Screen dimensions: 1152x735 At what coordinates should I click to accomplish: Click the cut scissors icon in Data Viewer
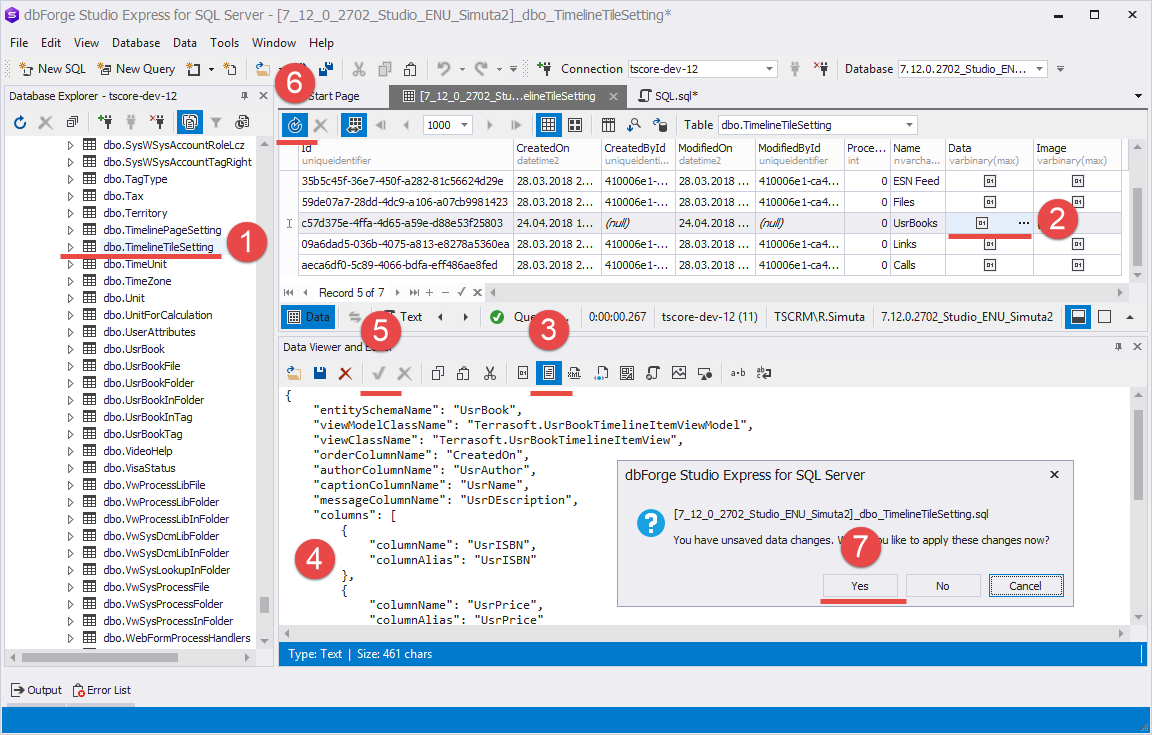489,373
